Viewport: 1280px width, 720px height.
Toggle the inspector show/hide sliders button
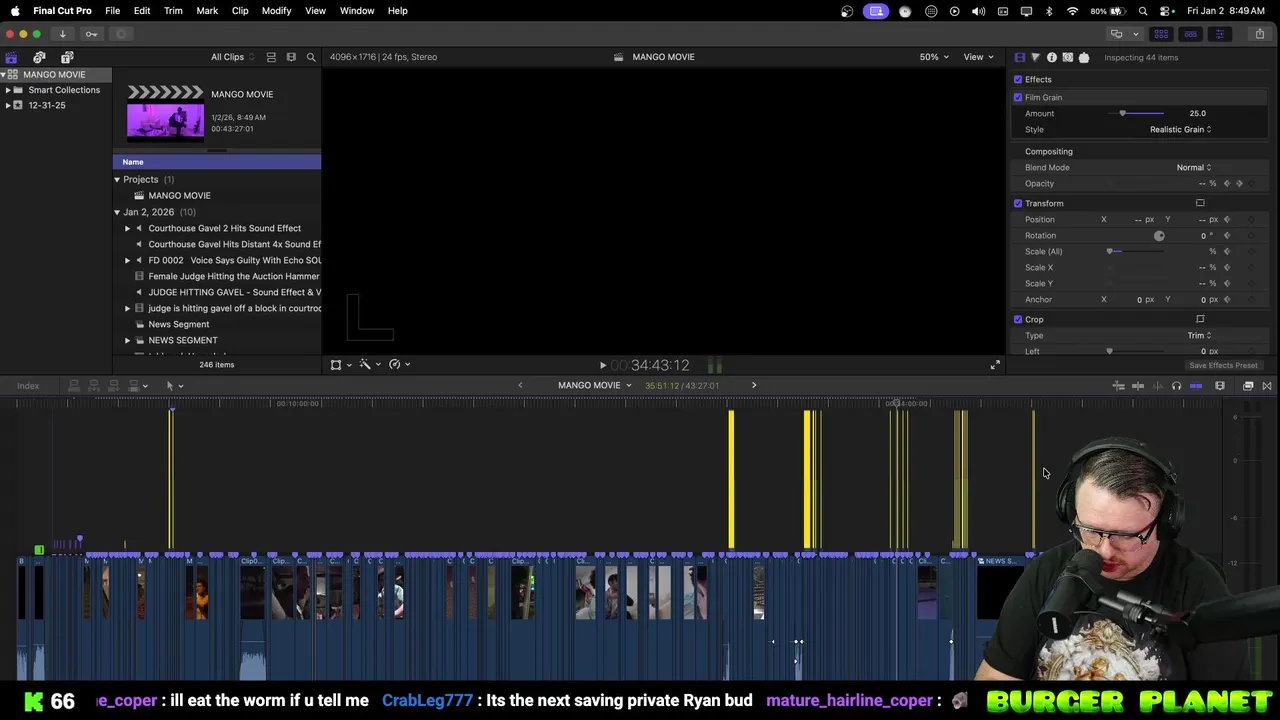click(x=1219, y=34)
